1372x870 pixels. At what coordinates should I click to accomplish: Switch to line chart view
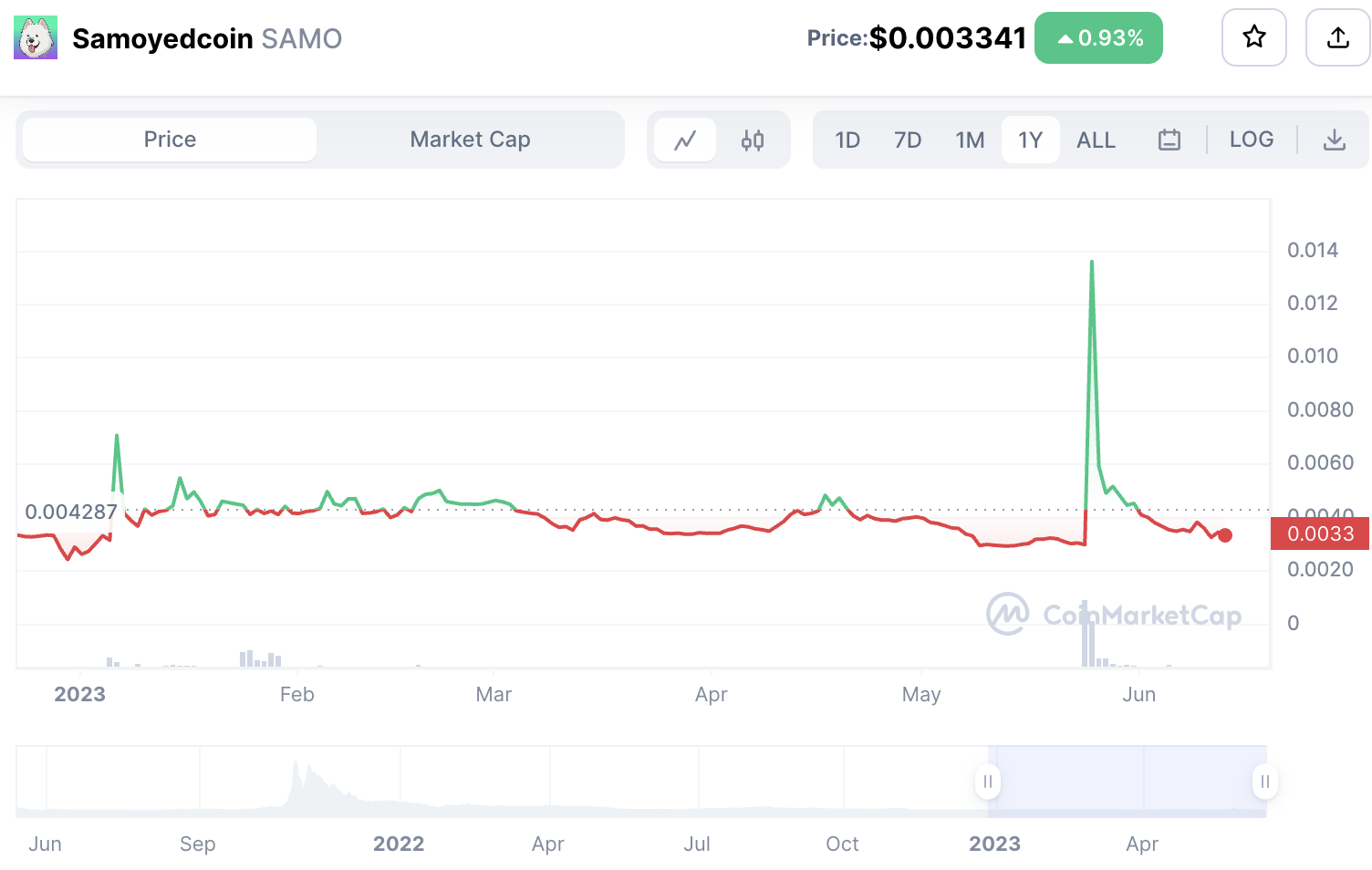click(685, 140)
